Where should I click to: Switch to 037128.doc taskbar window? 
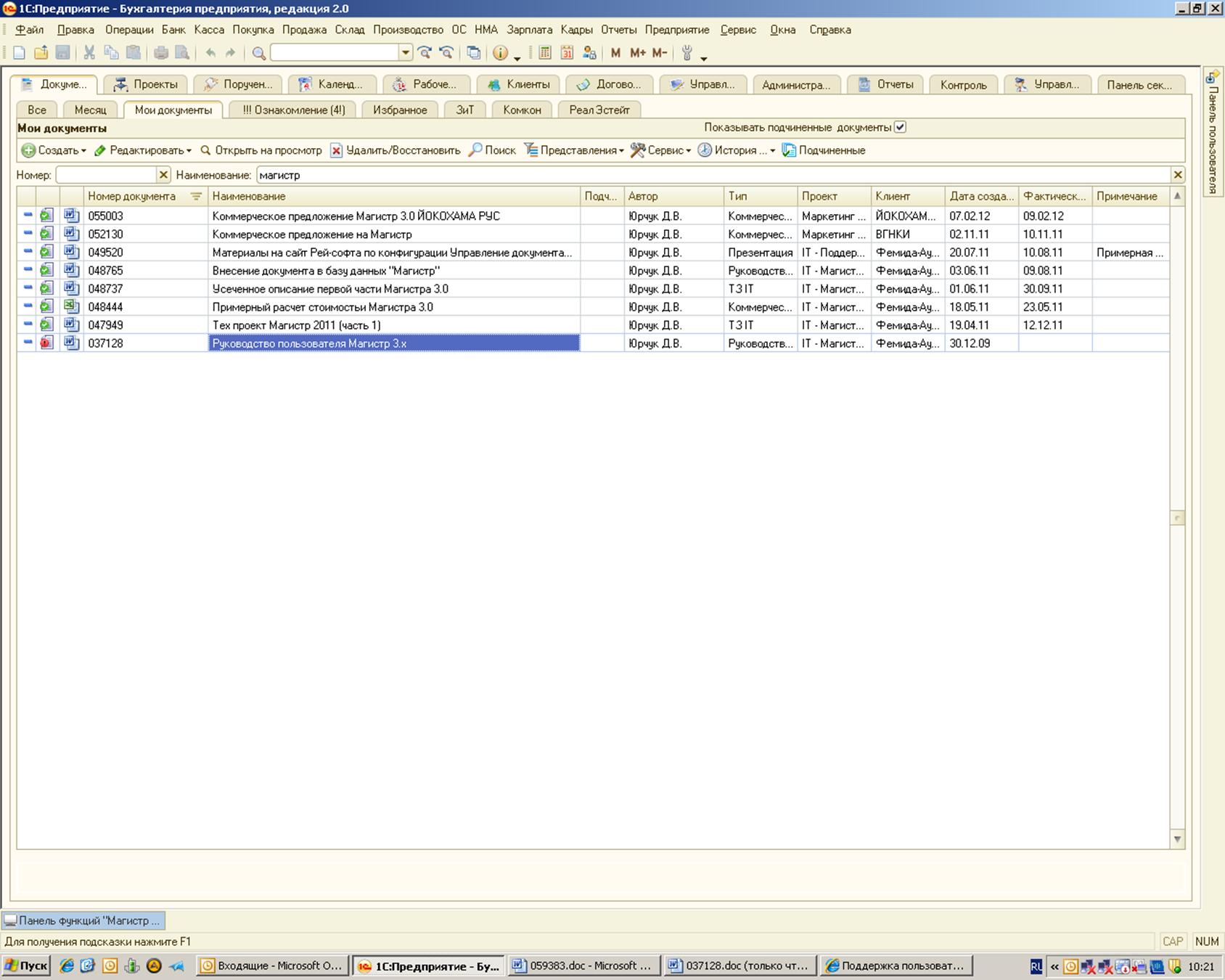point(740,965)
